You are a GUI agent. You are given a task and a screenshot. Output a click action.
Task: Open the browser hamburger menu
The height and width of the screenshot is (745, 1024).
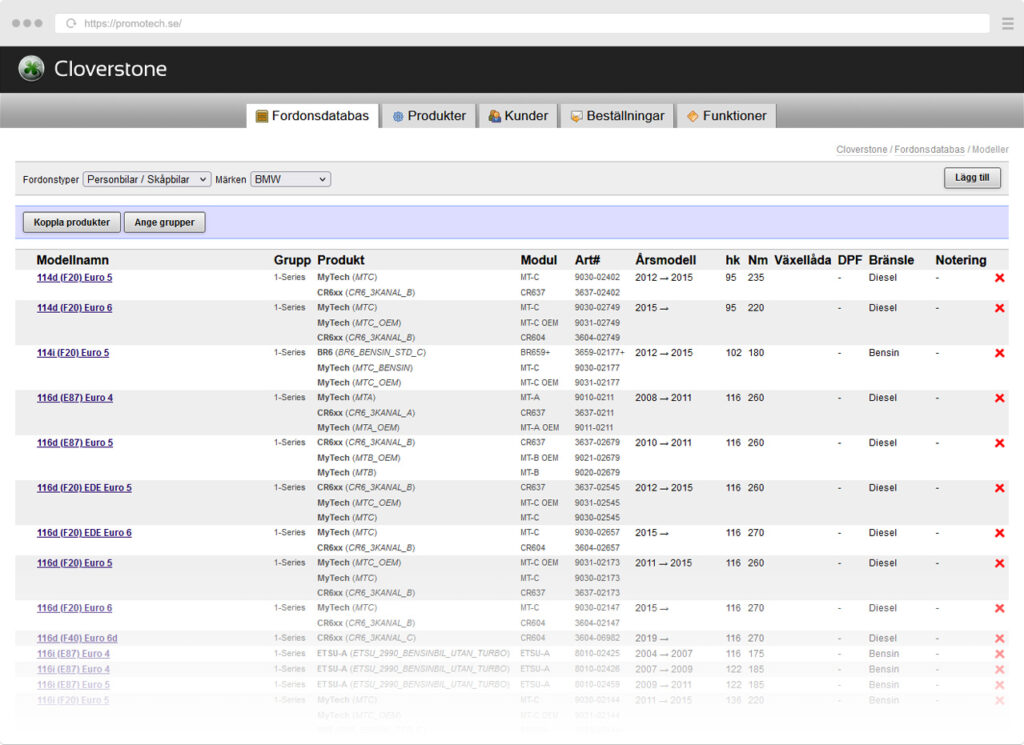[1008, 24]
